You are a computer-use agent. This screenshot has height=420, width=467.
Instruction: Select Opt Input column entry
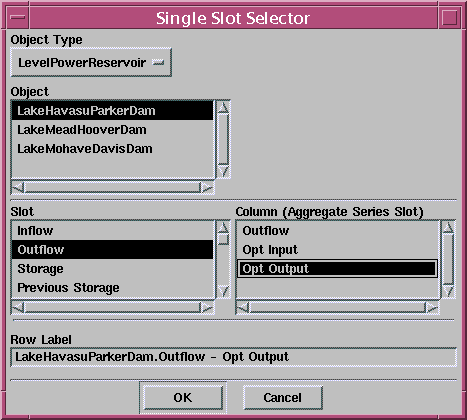point(337,250)
